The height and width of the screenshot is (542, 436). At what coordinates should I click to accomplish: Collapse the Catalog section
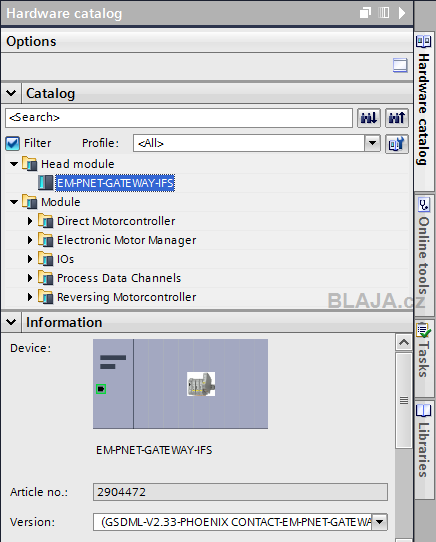11,93
